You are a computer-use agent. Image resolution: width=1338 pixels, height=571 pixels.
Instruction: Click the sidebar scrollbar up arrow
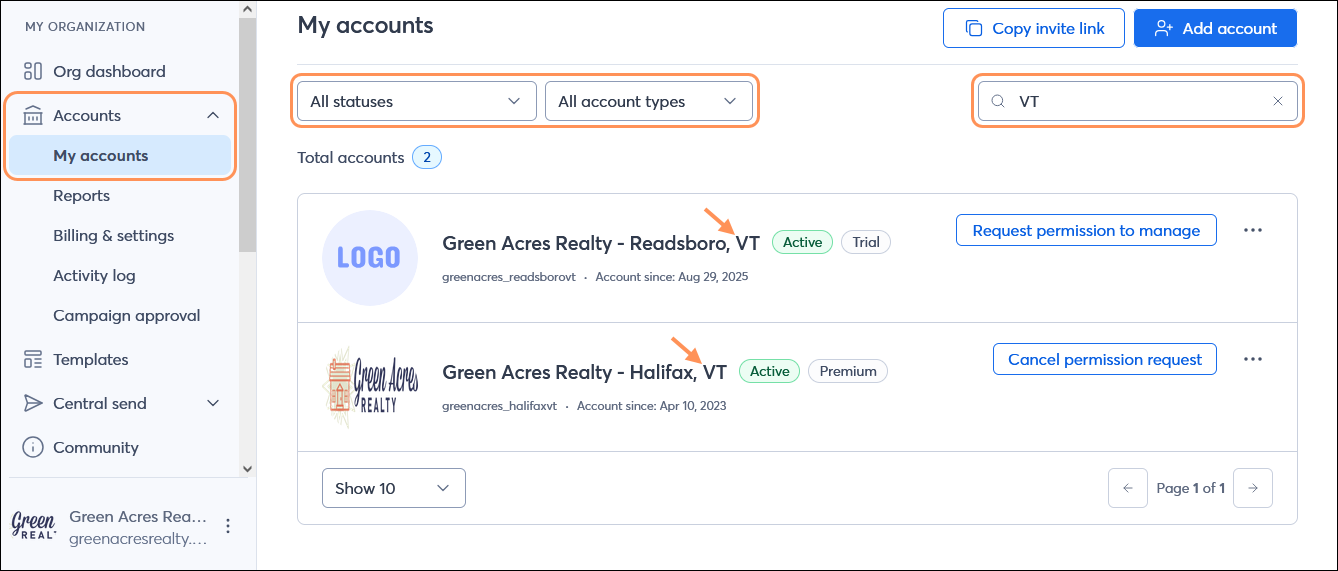pos(247,8)
